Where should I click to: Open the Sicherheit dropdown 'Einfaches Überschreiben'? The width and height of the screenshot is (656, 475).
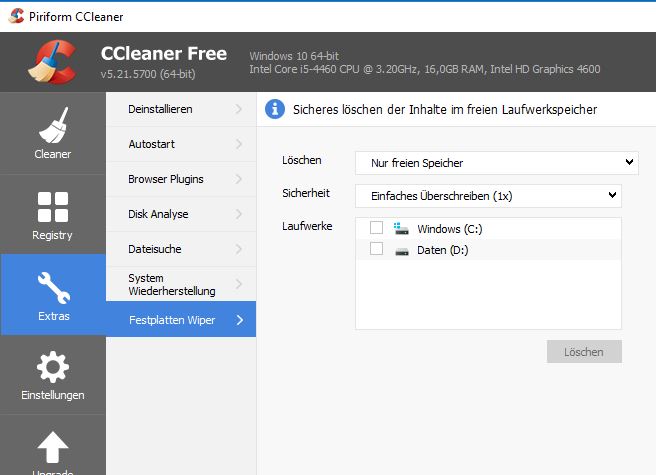(x=488, y=196)
